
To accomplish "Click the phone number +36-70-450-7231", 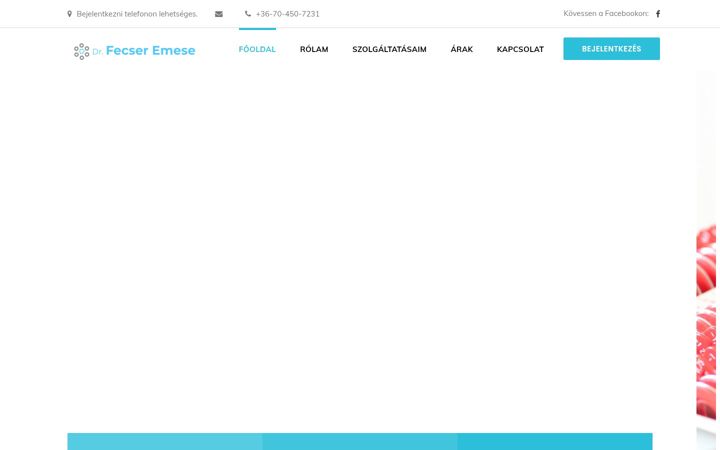I will tap(287, 14).
